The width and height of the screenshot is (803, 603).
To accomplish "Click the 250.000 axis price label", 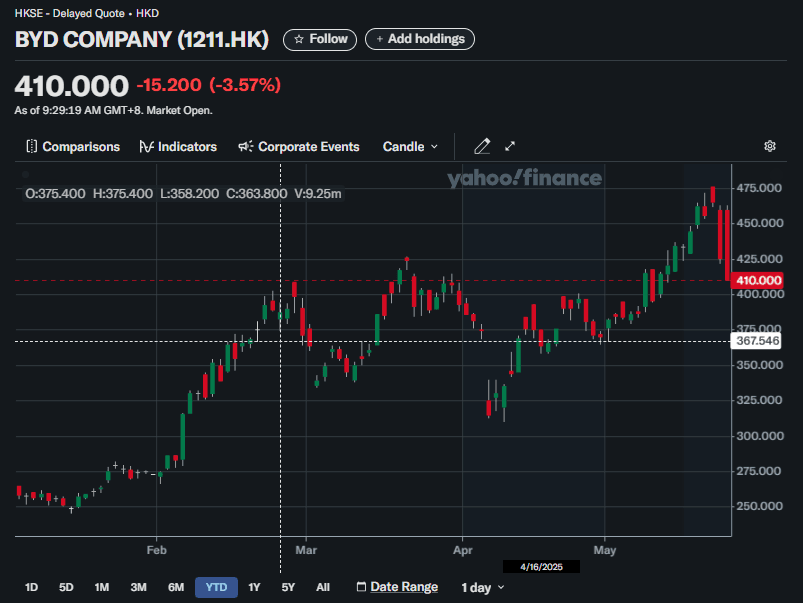I will pos(759,506).
